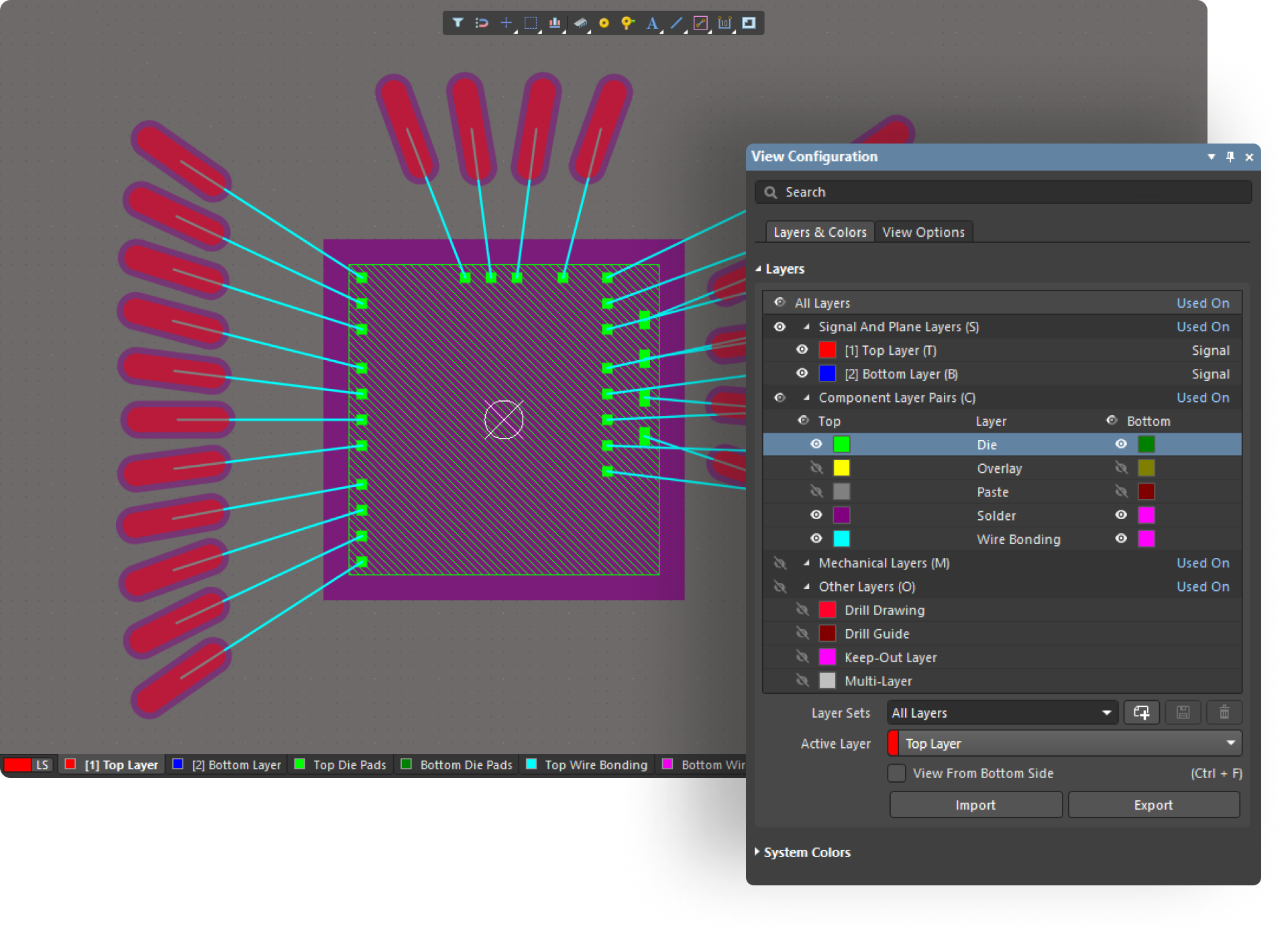Screen dimensions: 1288x939
Task: Click the align objects toolbar icon
Action: (x=555, y=23)
